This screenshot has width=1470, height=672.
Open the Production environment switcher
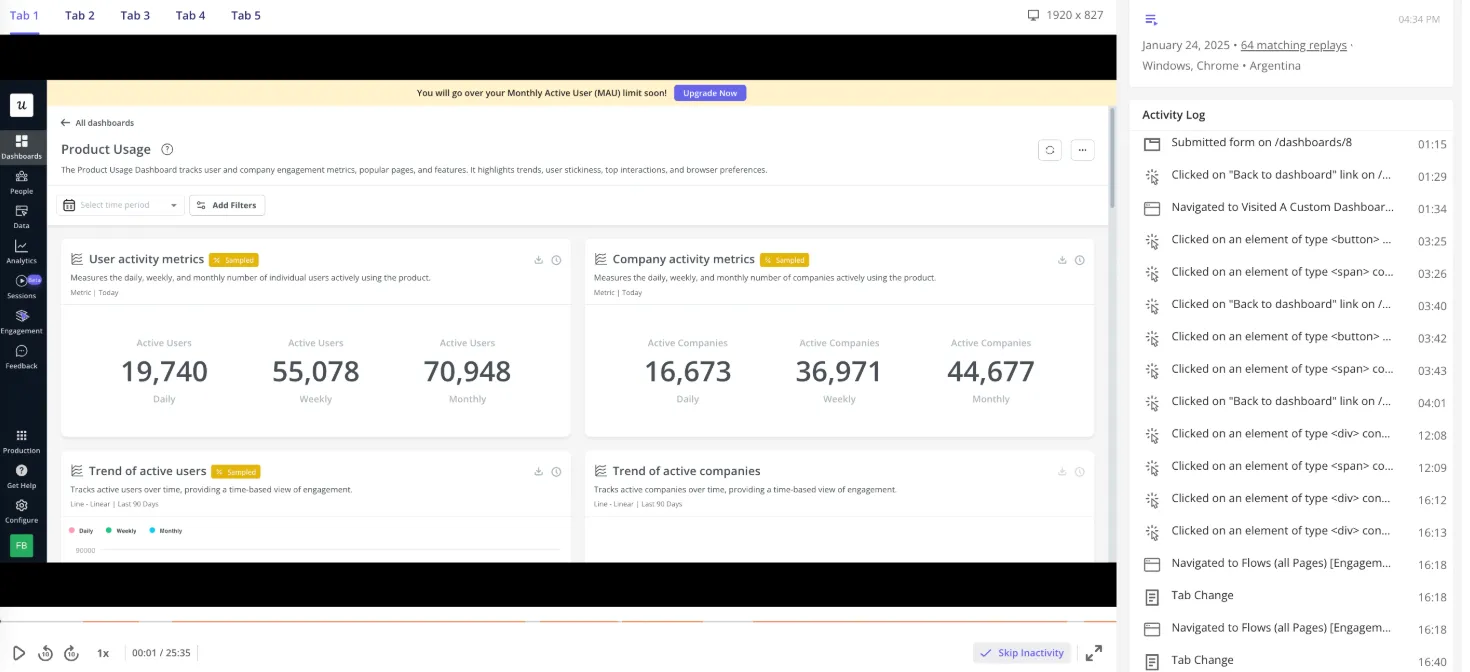tap(21, 442)
